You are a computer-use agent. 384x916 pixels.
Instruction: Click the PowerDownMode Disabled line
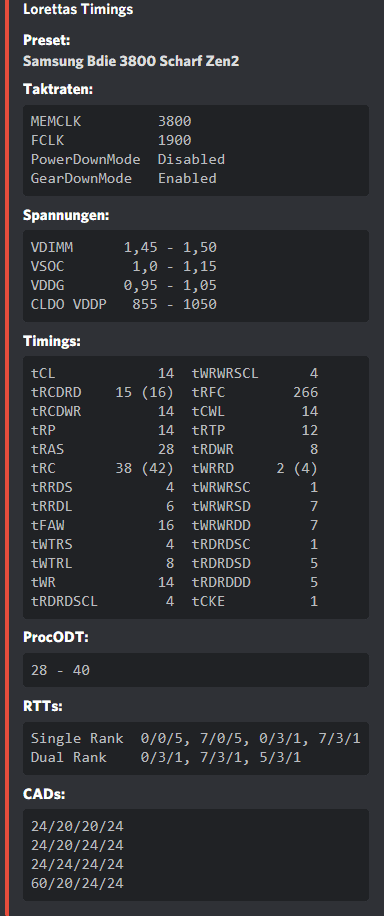[127, 159]
